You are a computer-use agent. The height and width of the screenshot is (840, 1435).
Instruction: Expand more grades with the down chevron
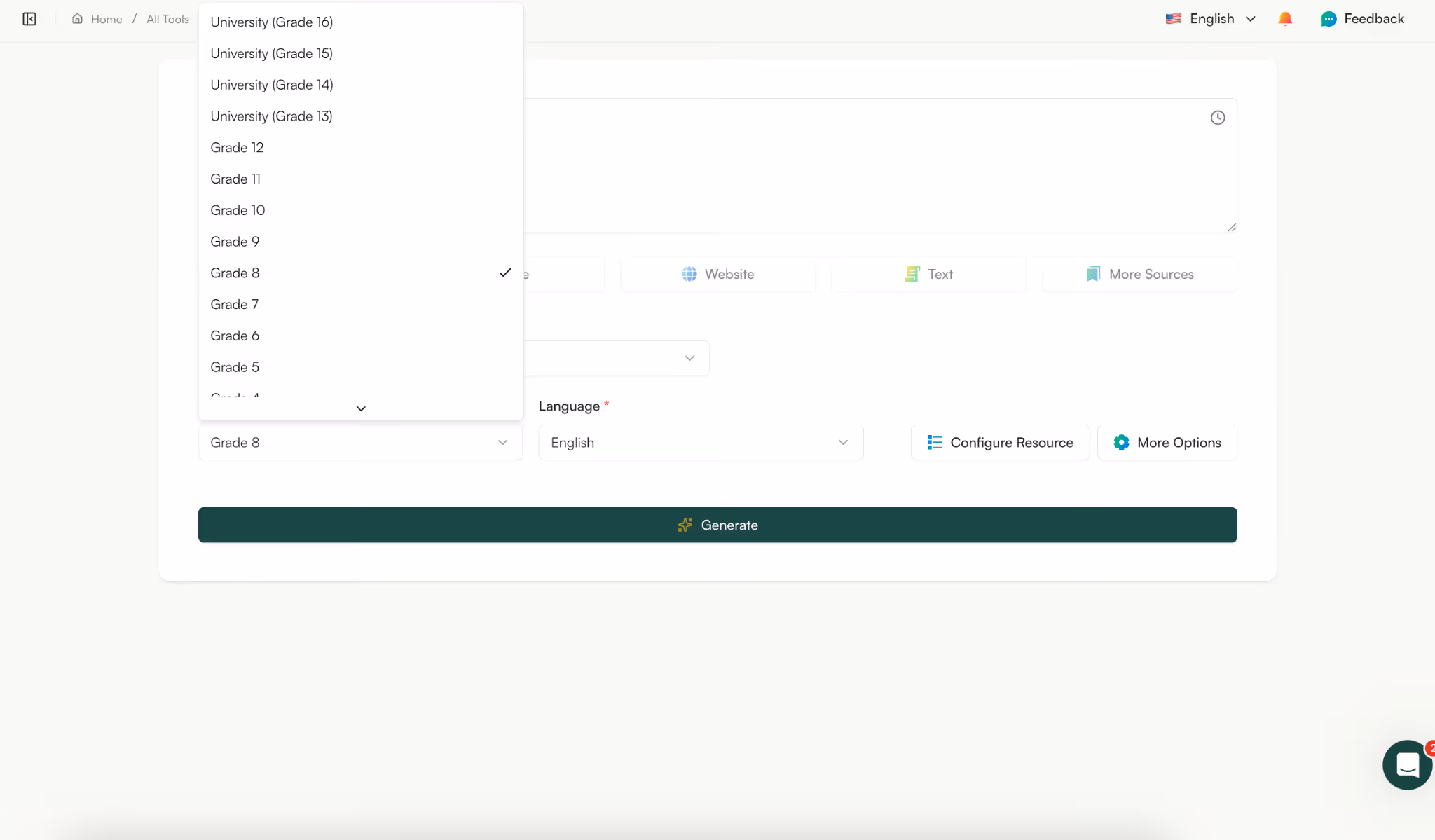pyautogui.click(x=360, y=408)
